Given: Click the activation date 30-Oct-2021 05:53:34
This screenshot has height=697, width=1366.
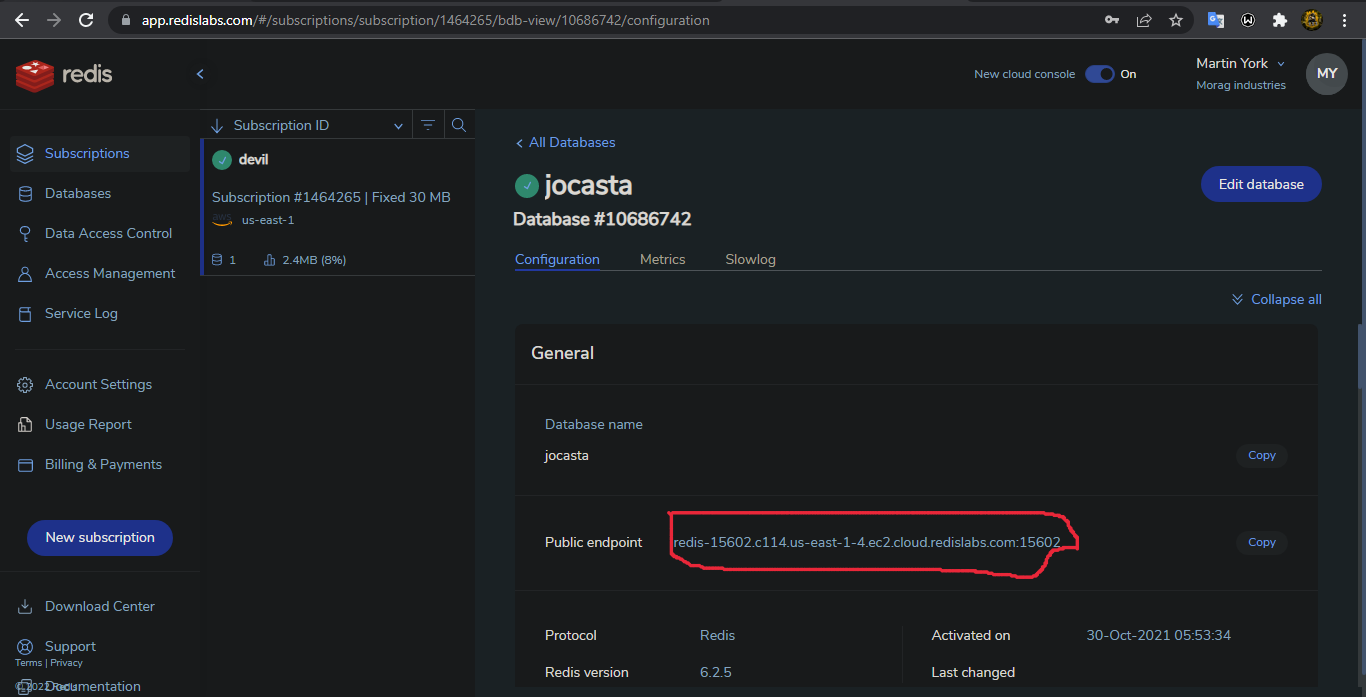Looking at the screenshot, I should pyautogui.click(x=1158, y=635).
